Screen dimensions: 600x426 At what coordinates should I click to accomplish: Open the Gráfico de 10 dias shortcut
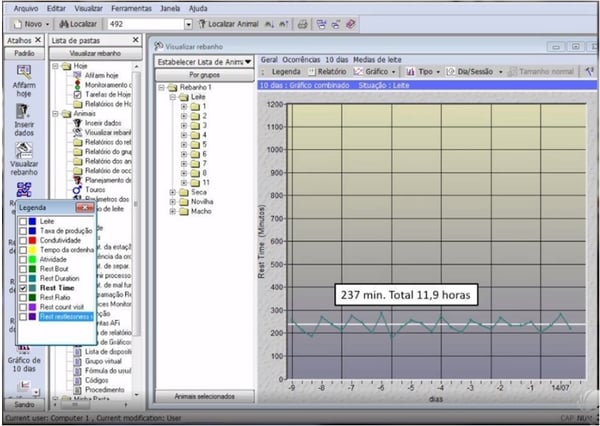tap(24, 360)
